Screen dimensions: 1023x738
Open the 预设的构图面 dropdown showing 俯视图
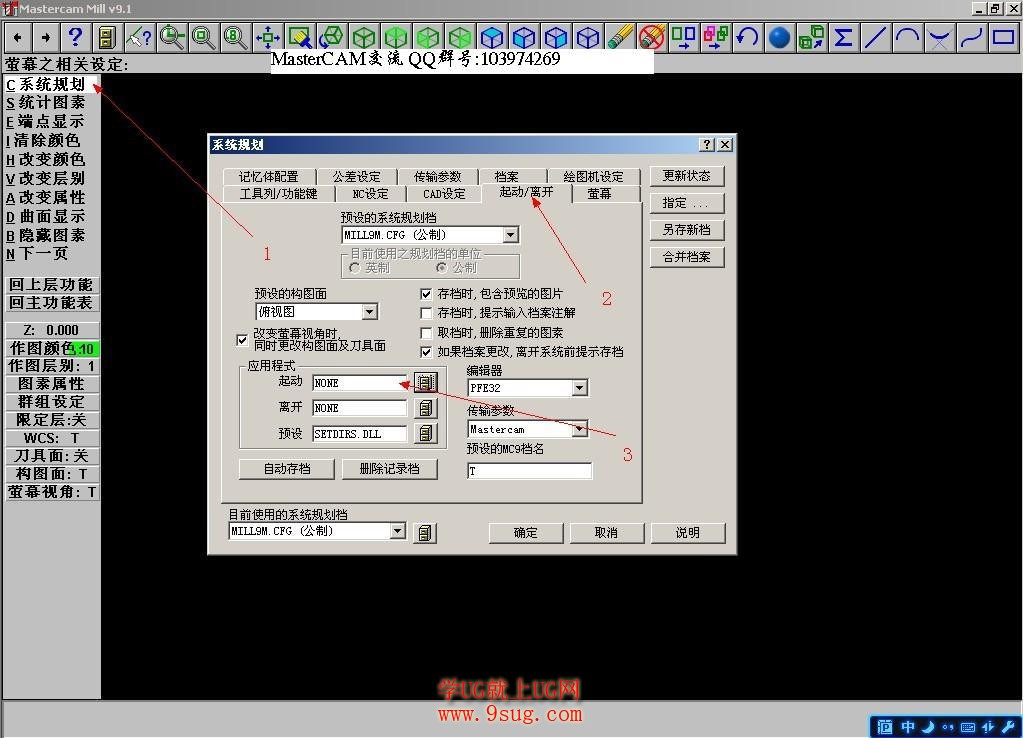tap(369, 312)
